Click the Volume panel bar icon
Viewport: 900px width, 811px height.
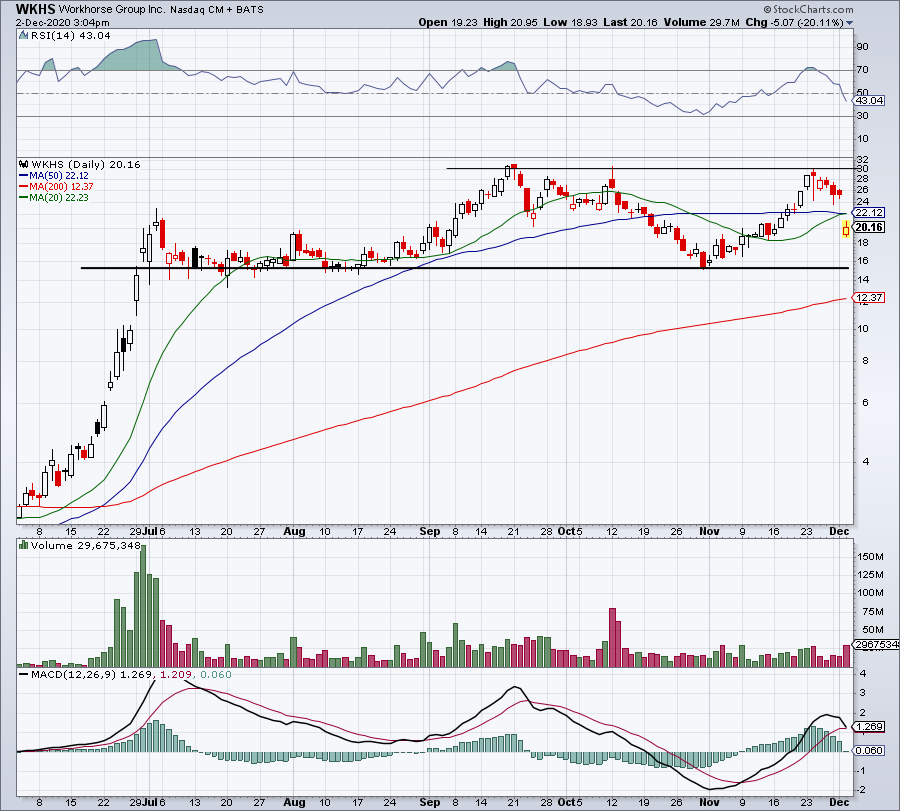(x=24, y=545)
